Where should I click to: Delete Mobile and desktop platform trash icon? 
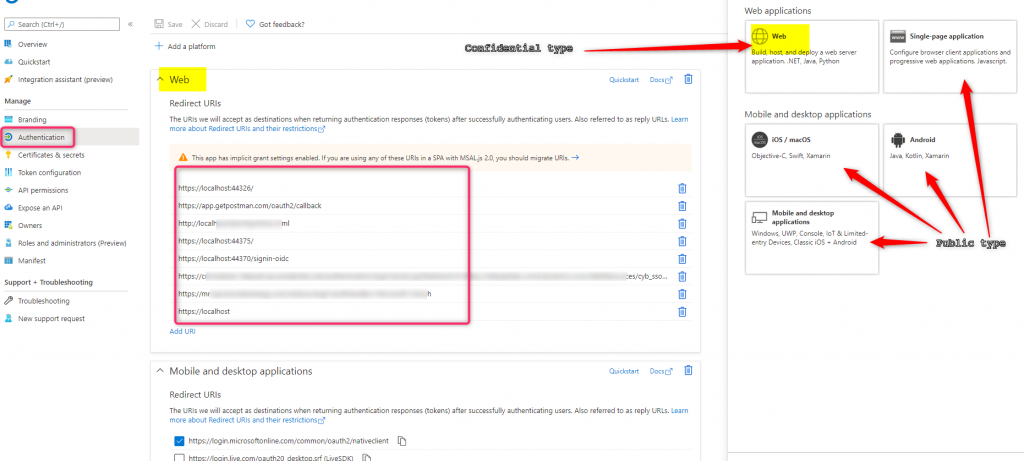[x=688, y=370]
